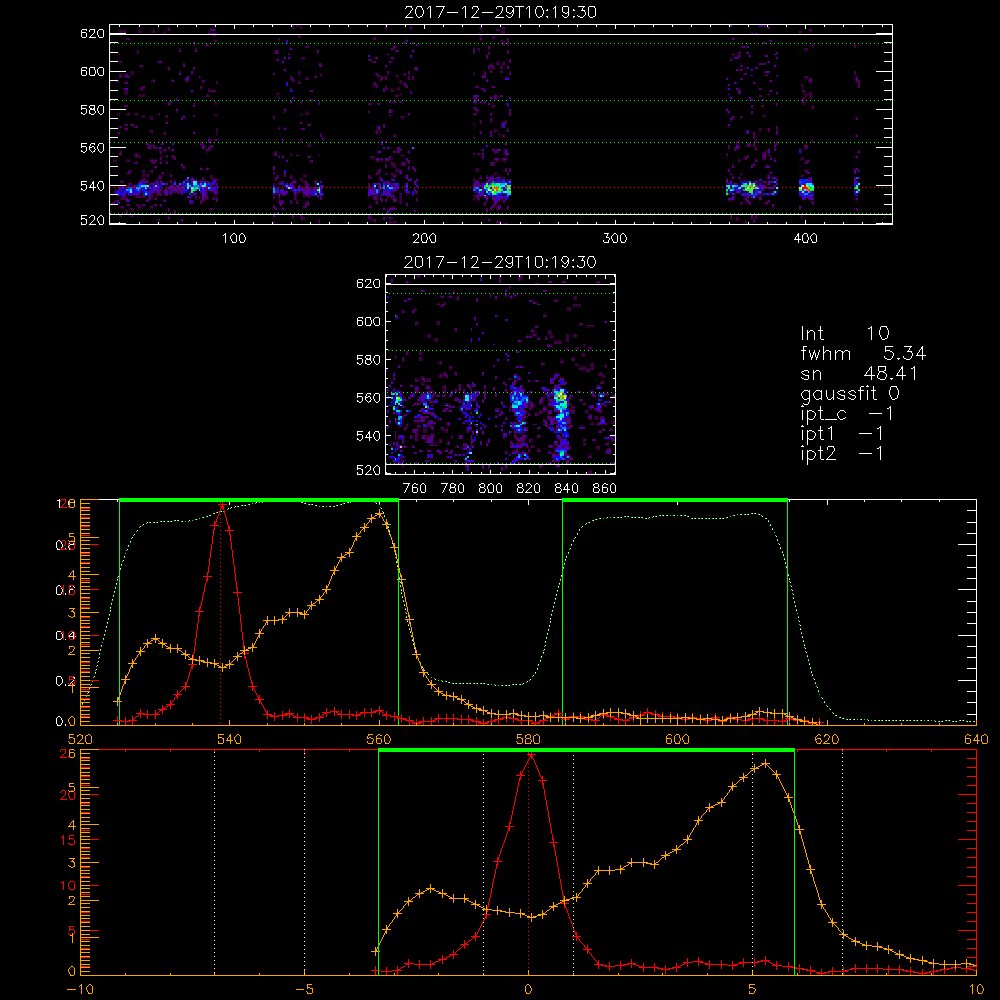The width and height of the screenshot is (1000, 1000).
Task: Click the thick green bar above 525-562 range
Action: (x=259, y=500)
